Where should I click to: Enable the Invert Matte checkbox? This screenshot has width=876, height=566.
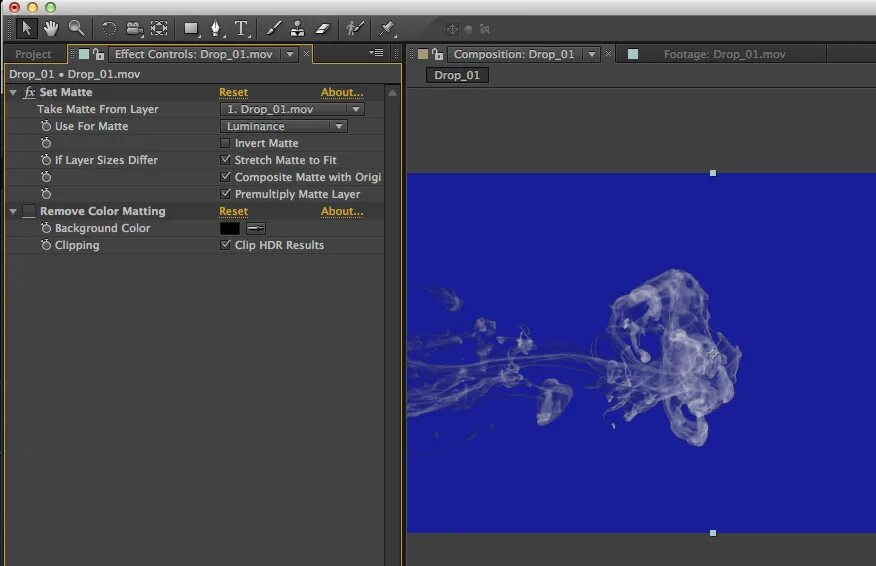[x=225, y=143]
